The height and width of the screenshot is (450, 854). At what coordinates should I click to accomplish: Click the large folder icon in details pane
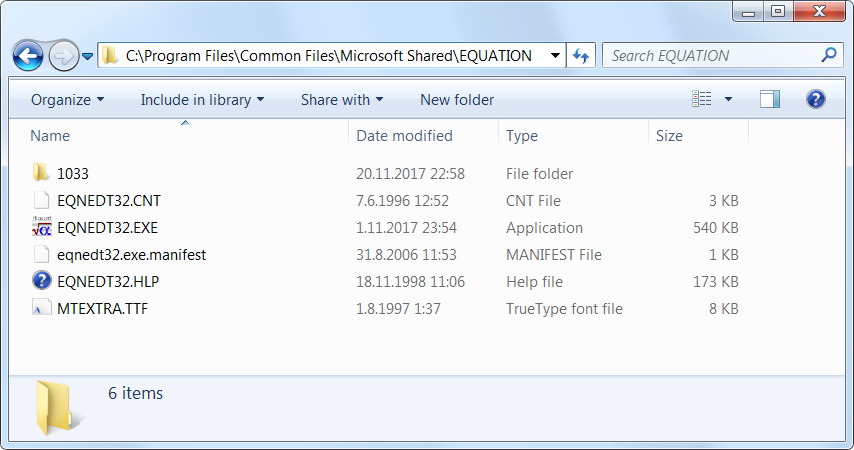(58, 408)
